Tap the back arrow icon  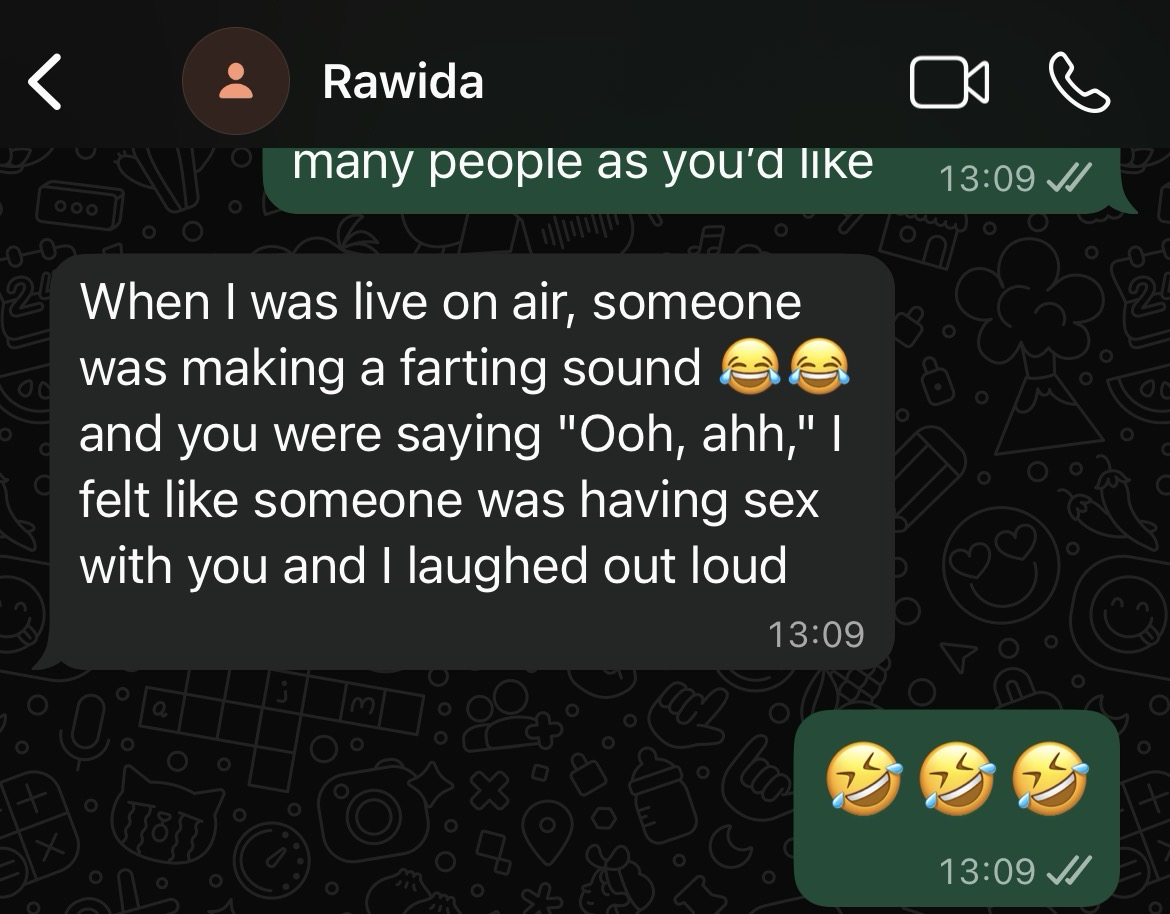point(45,82)
